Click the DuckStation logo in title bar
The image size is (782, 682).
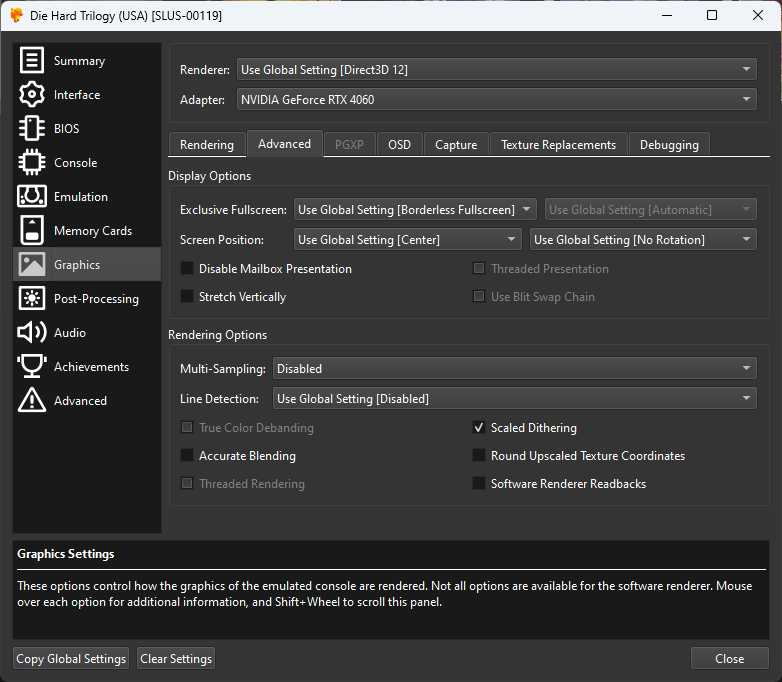(16, 15)
